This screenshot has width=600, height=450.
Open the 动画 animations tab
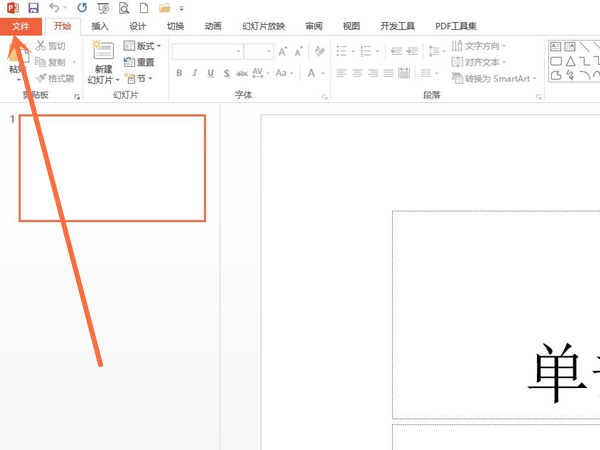pos(213,26)
